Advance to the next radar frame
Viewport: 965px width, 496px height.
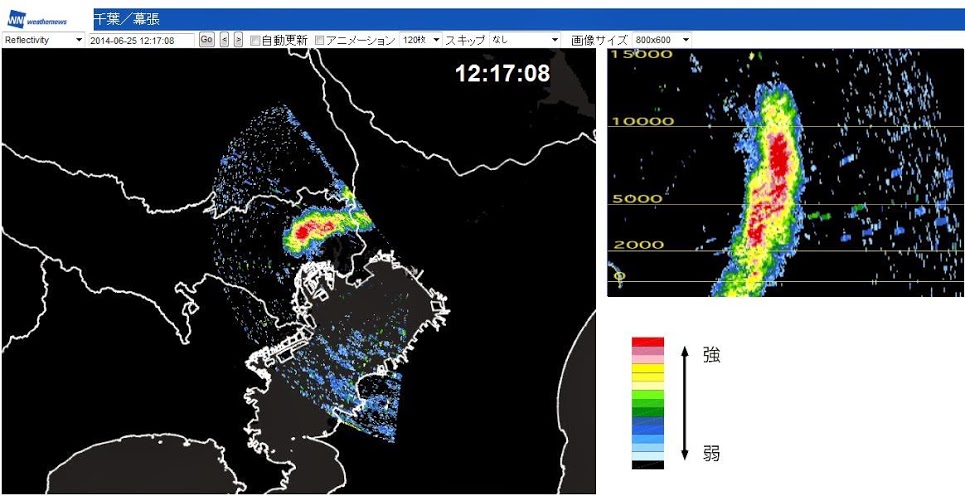point(238,40)
